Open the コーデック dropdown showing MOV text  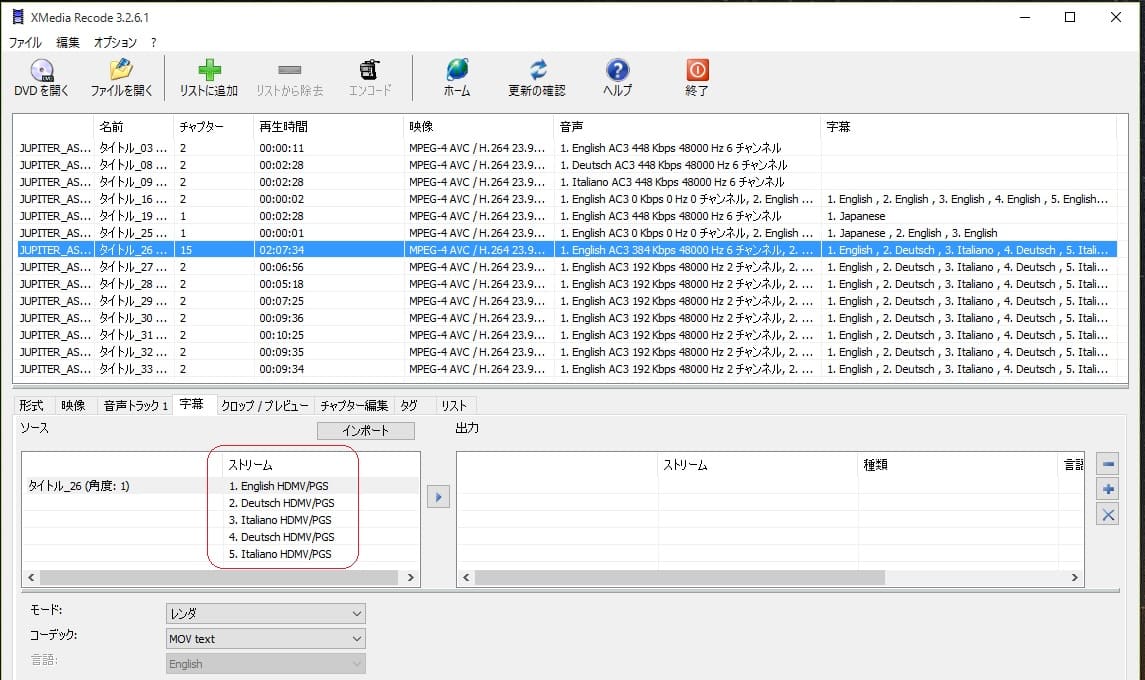pos(265,638)
